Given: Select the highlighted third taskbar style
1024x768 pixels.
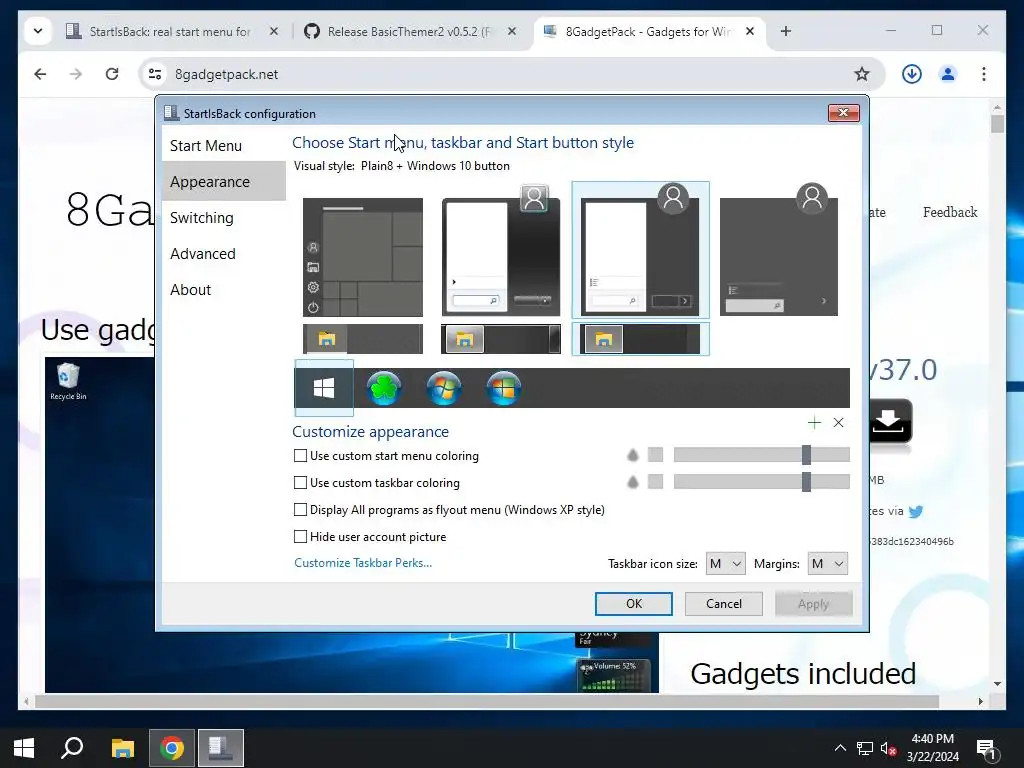Looking at the screenshot, I should 640,339.
